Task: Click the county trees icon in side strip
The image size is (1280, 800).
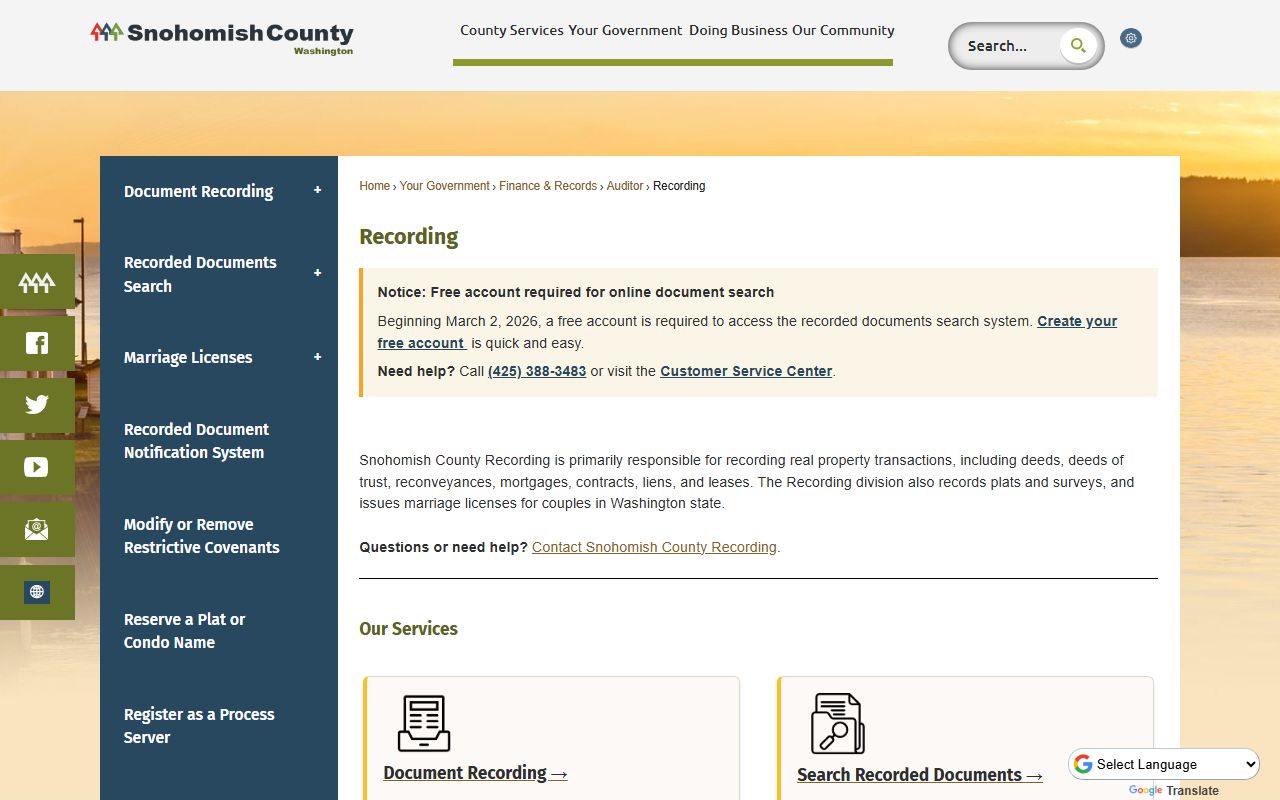Action: coord(37,282)
